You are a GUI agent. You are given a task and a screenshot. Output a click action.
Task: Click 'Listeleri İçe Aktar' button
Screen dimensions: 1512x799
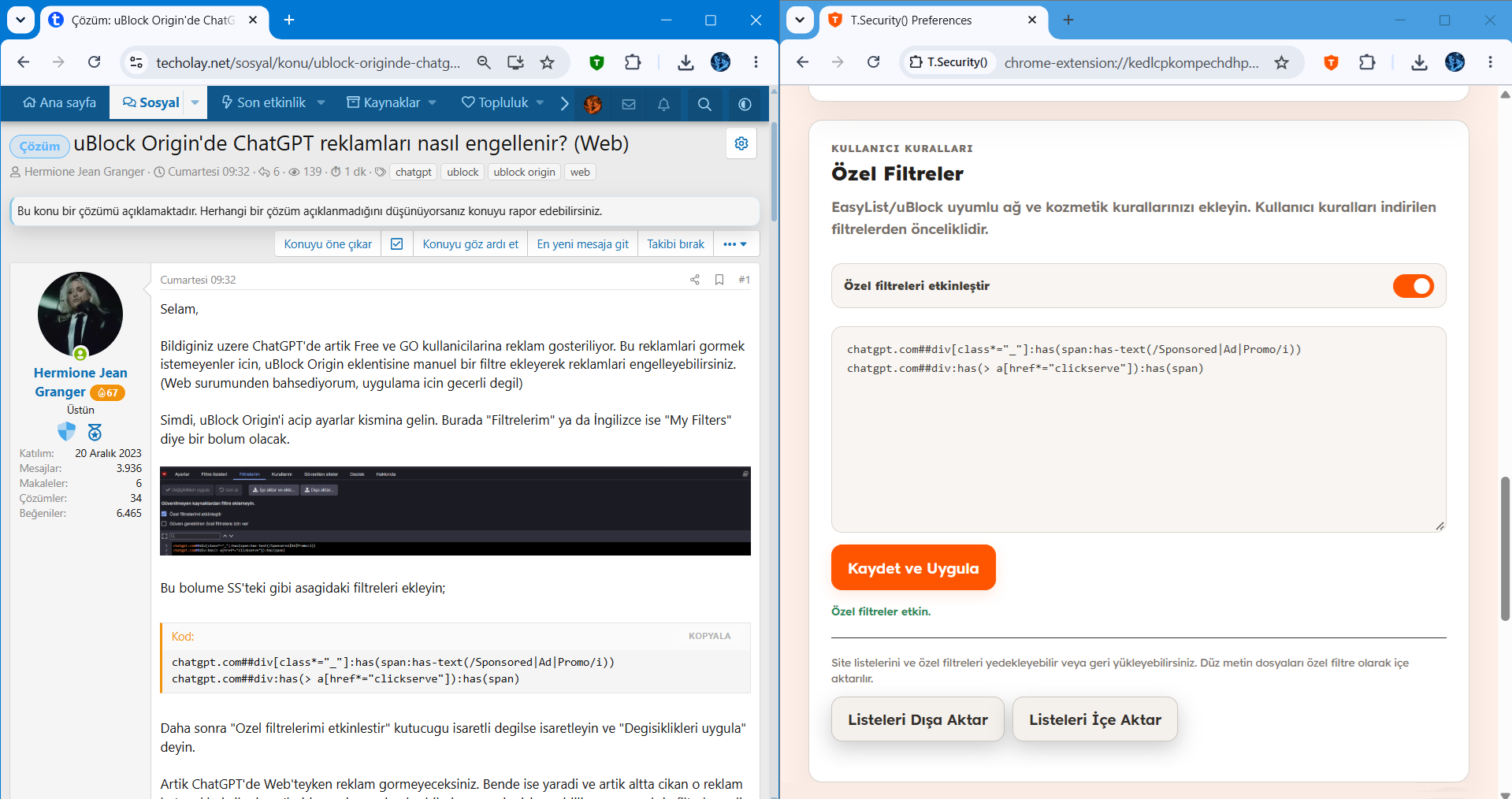pyautogui.click(x=1095, y=719)
